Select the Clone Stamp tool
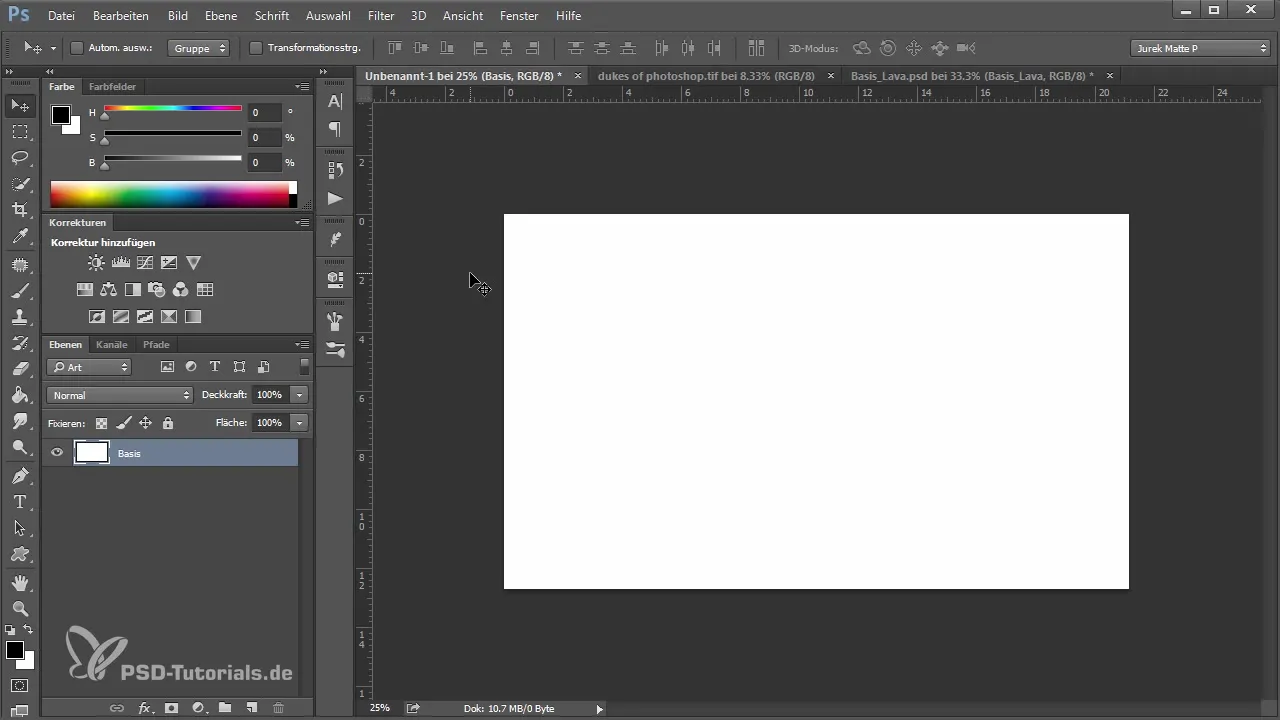The image size is (1280, 720). pos(20,317)
